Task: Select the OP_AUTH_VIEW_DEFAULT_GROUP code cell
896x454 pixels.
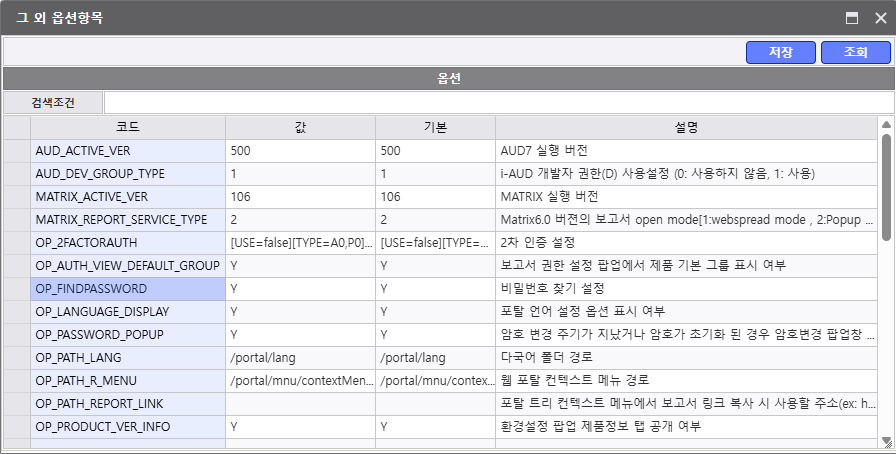Action: coord(128,266)
